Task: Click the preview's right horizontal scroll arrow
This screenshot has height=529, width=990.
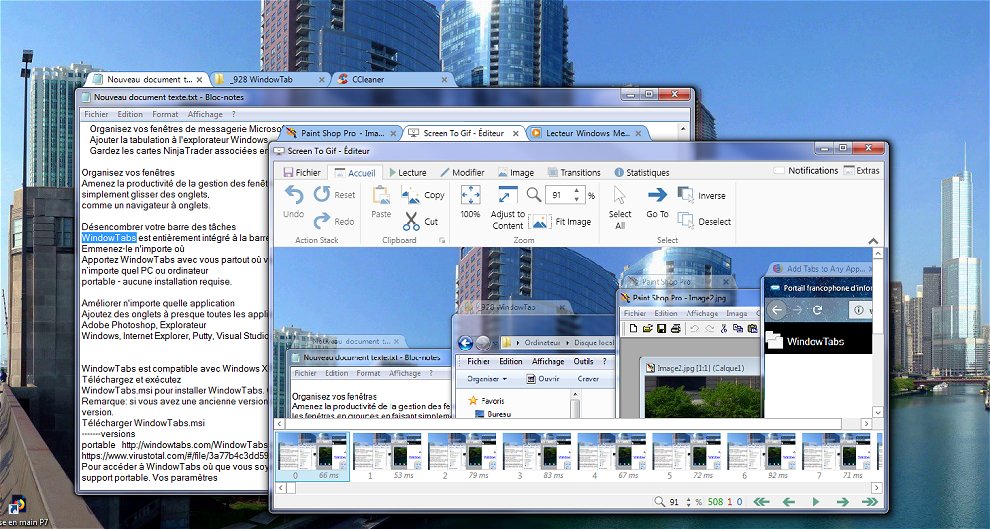Action: pos(866,424)
